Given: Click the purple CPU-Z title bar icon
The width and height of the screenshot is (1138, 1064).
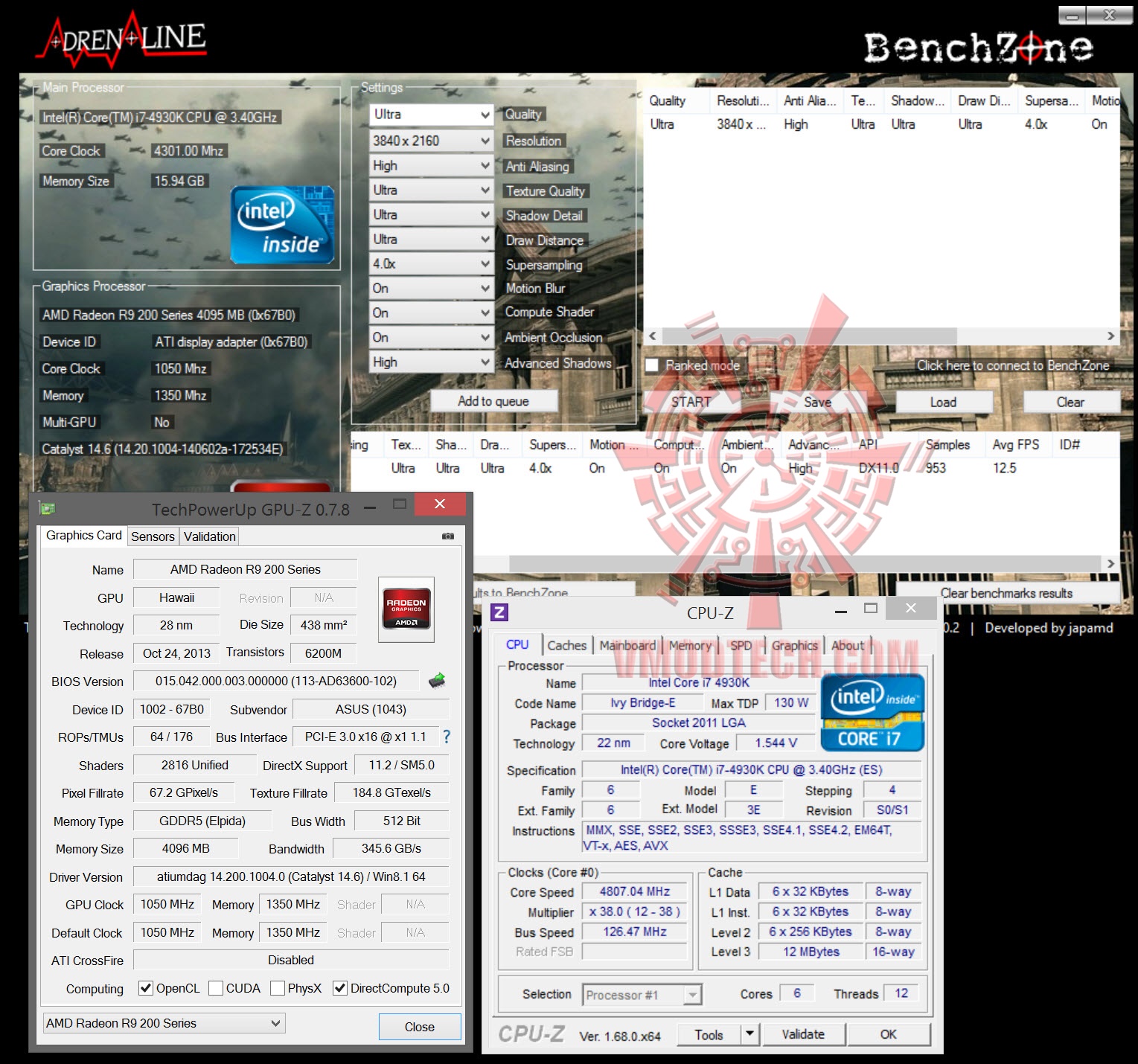Looking at the screenshot, I should [x=499, y=612].
